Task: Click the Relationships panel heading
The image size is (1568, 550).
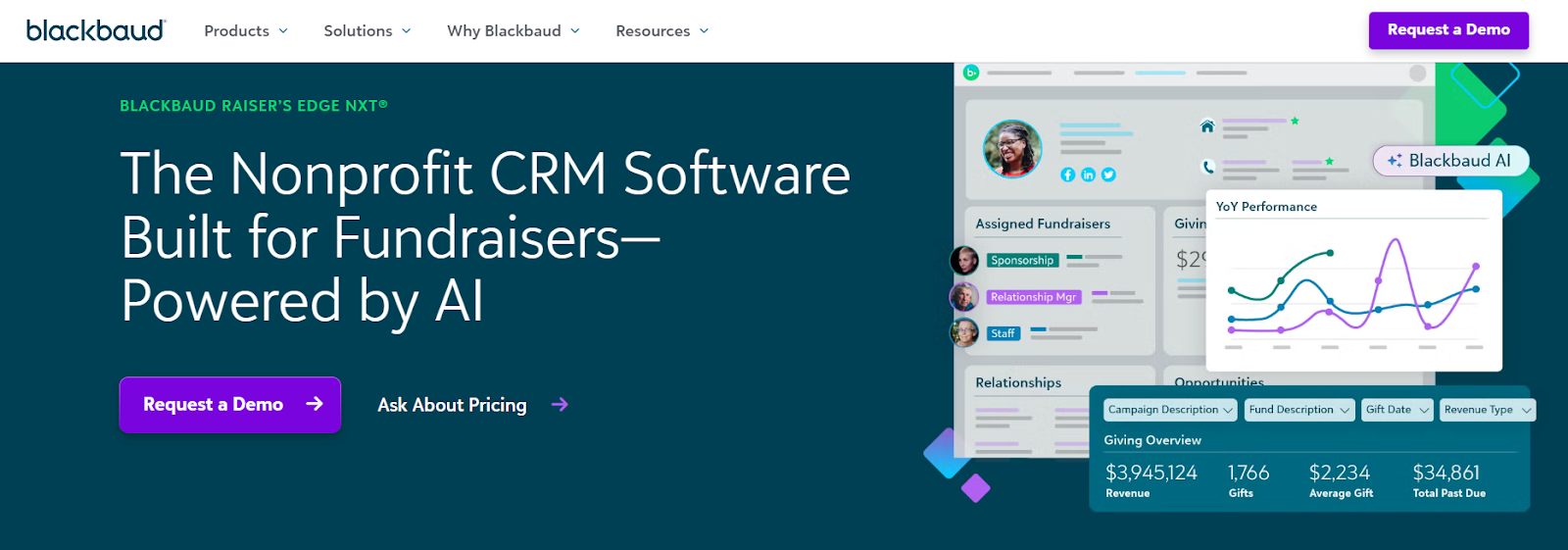Action: coord(1018,382)
